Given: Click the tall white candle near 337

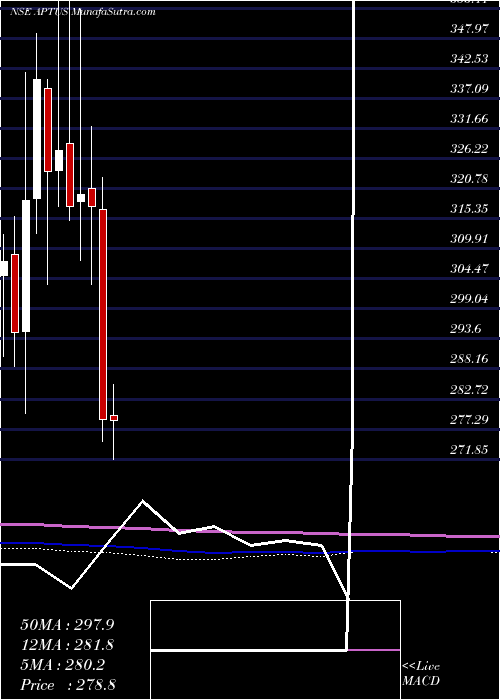Looking at the screenshot, I should point(37,139).
